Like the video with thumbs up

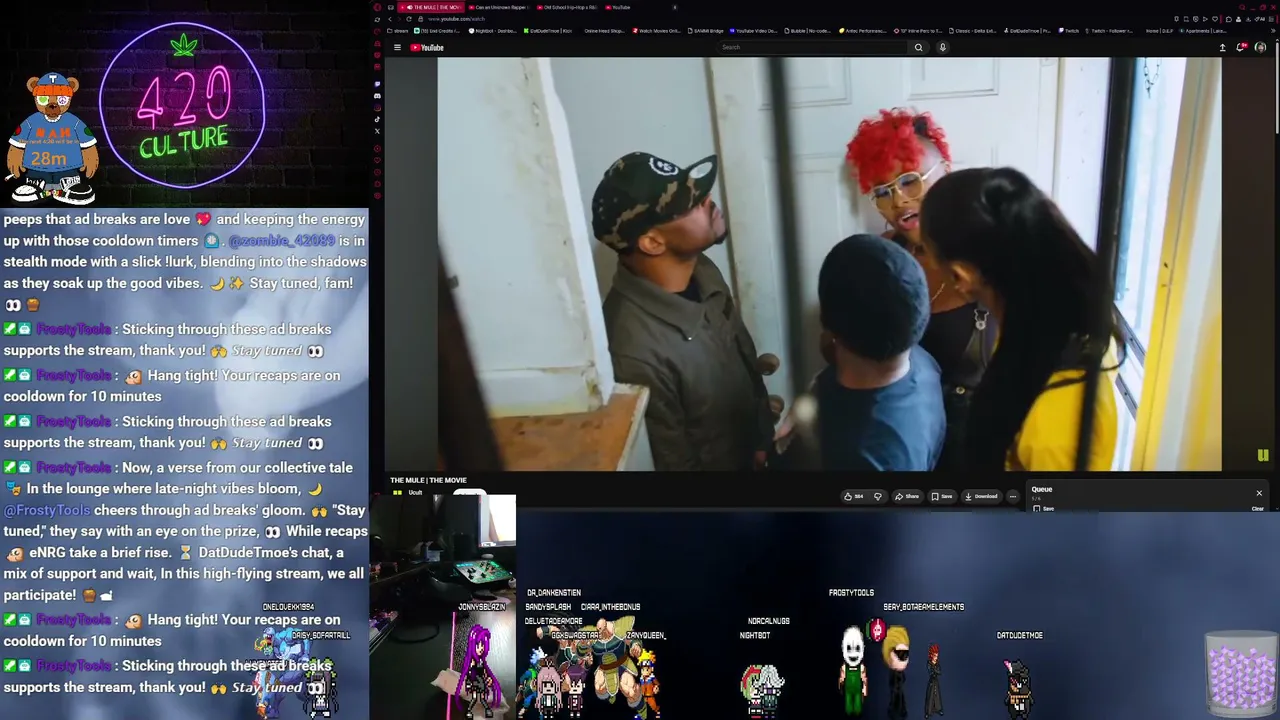pos(853,496)
